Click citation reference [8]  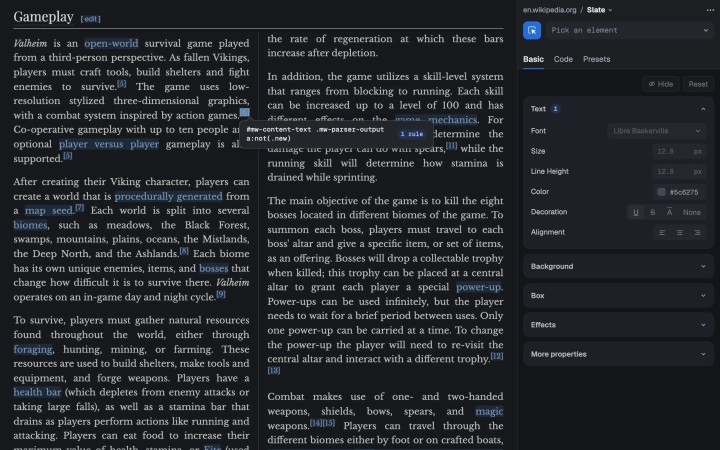tap(184, 251)
